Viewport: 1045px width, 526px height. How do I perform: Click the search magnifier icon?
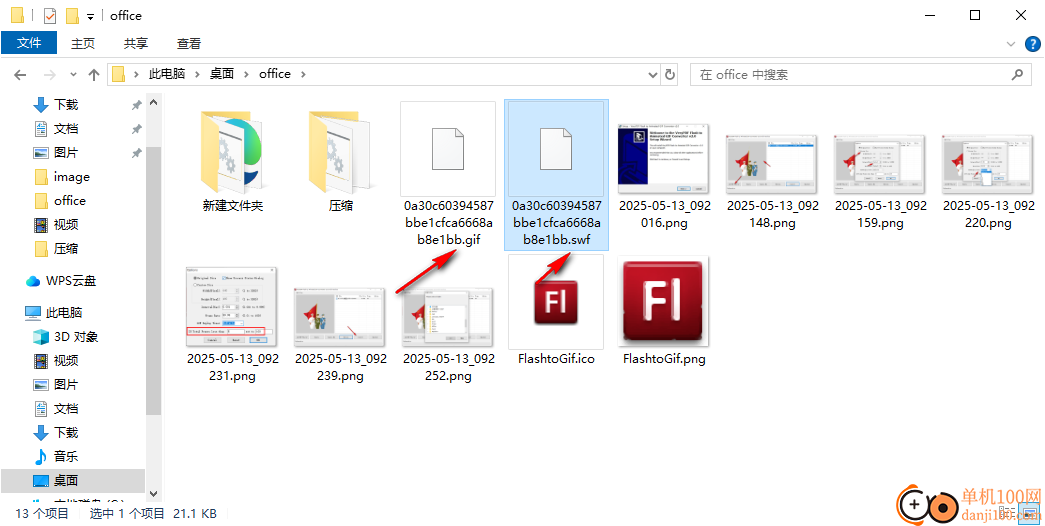point(1017,75)
